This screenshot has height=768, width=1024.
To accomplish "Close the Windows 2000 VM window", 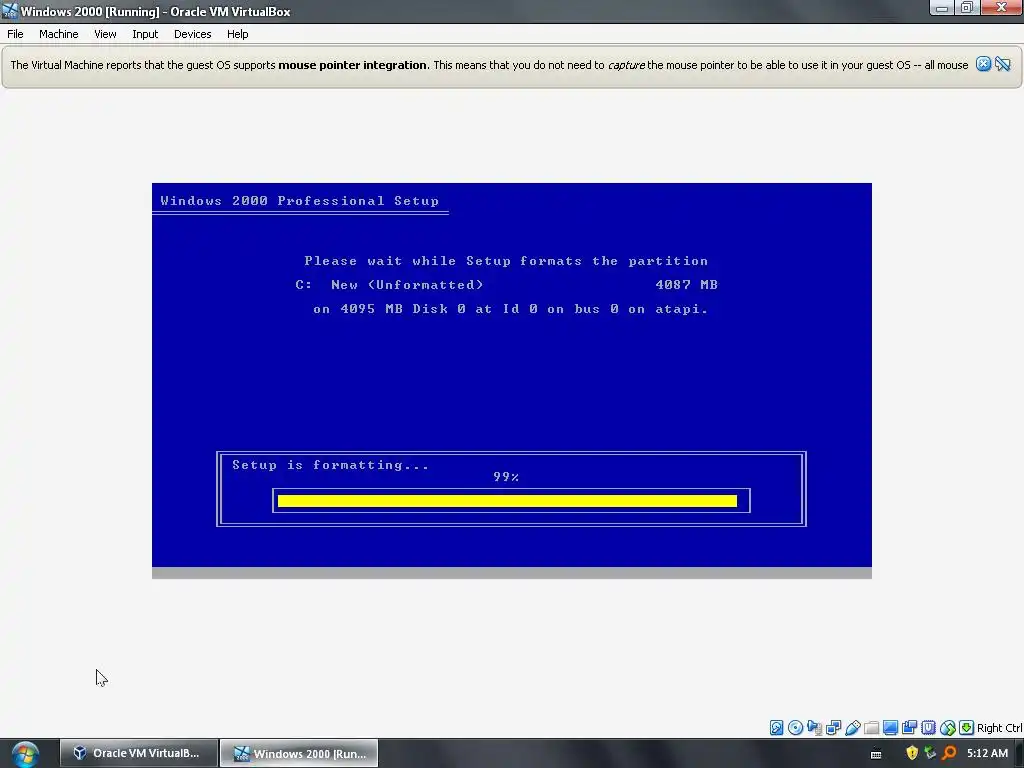I will tap(1001, 8).
